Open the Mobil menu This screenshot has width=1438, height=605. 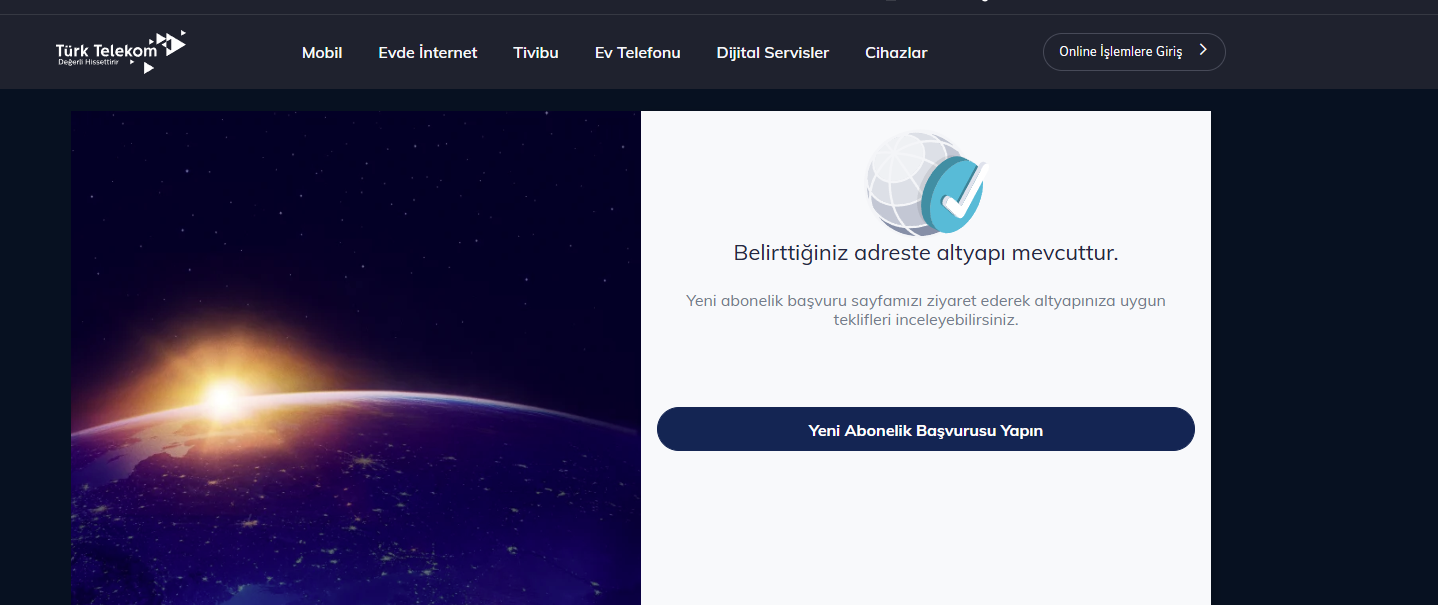pos(322,53)
